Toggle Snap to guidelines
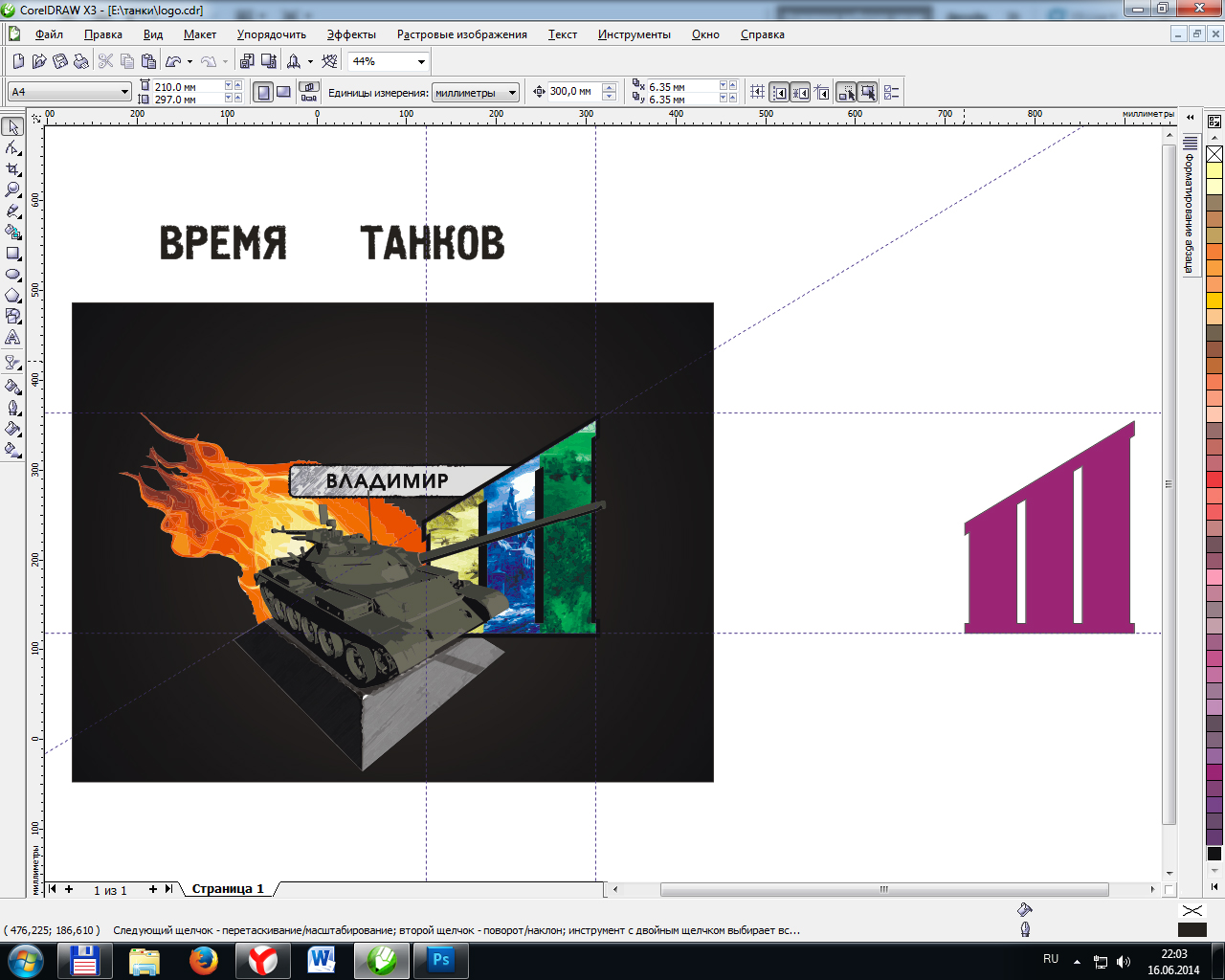Screen dimensions: 1225x980 pyautogui.click(x=779, y=92)
